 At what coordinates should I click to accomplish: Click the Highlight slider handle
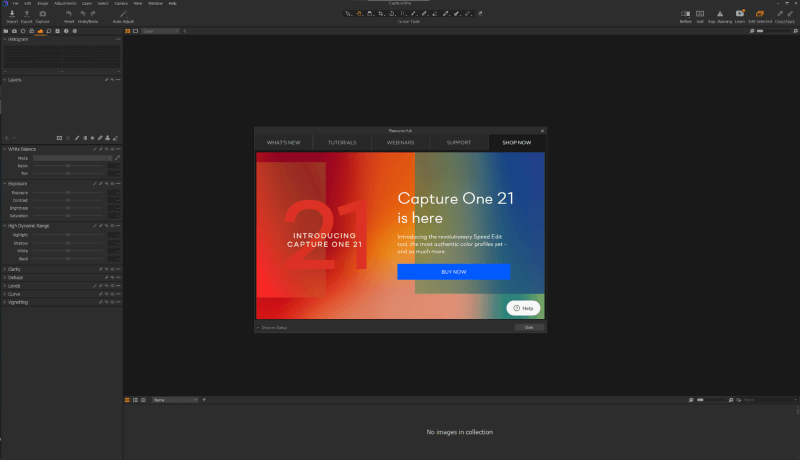(x=68, y=235)
